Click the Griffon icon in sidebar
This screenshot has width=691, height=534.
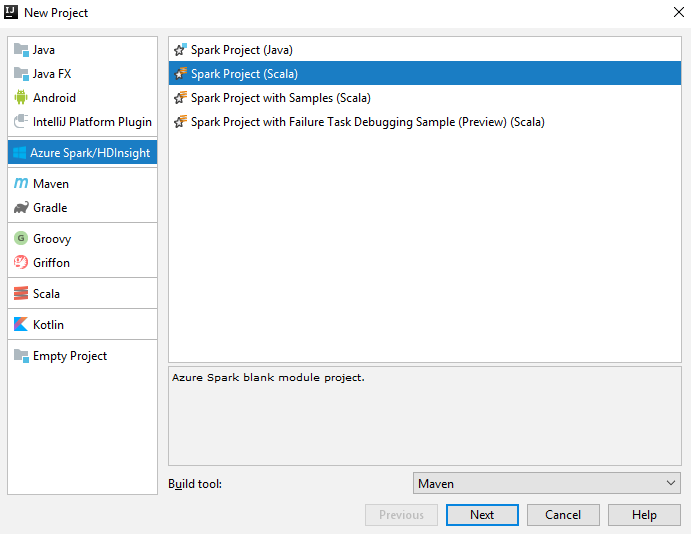click(x=21, y=263)
